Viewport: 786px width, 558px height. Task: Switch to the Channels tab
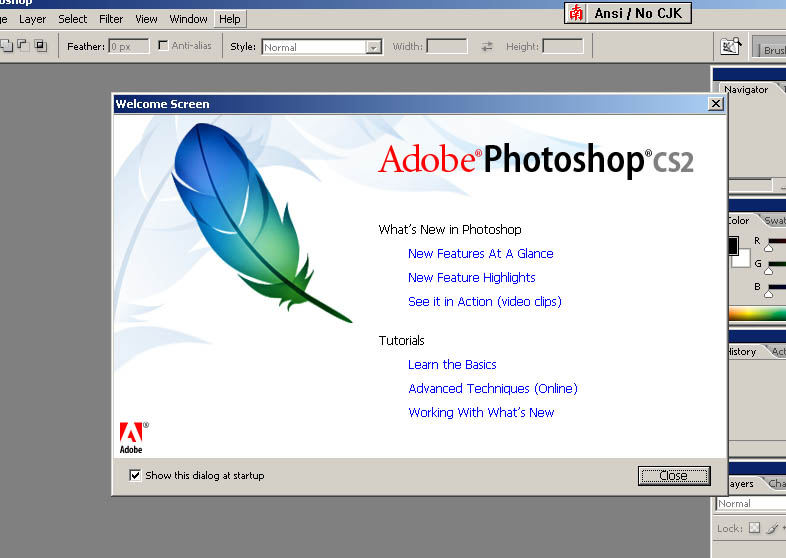click(x=777, y=483)
